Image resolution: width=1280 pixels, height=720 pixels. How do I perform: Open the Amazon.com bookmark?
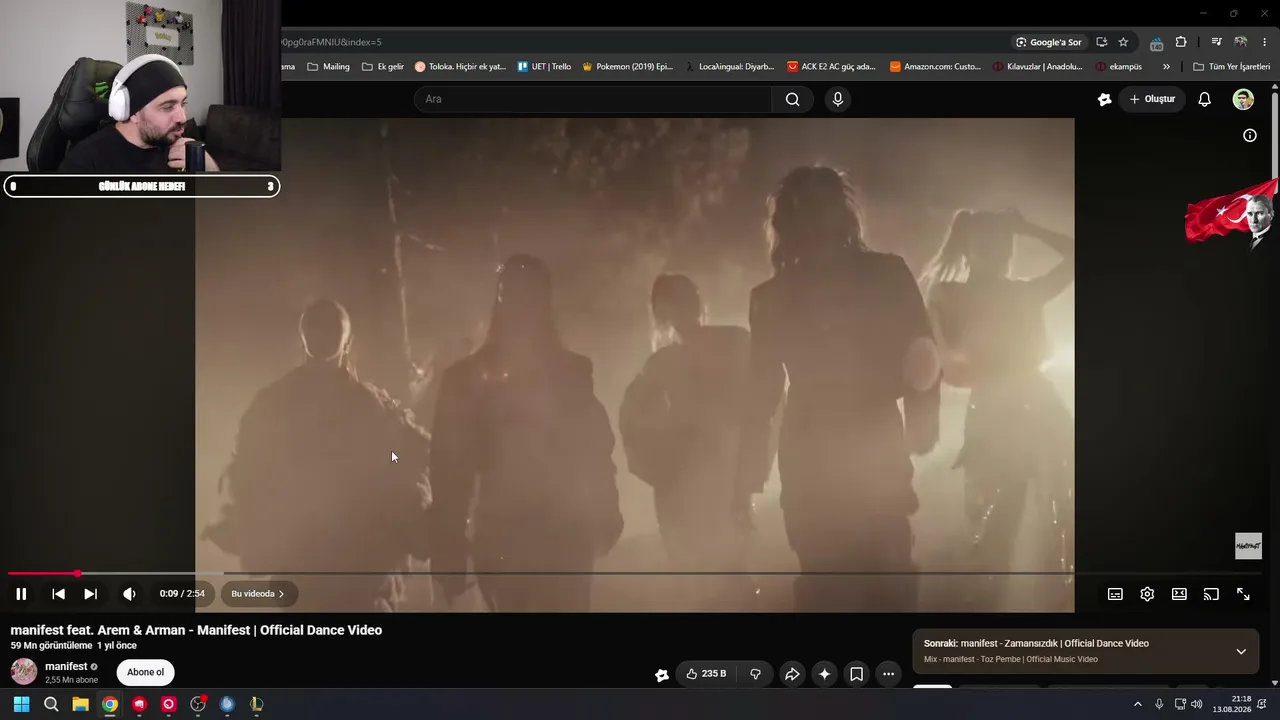[x=935, y=67]
